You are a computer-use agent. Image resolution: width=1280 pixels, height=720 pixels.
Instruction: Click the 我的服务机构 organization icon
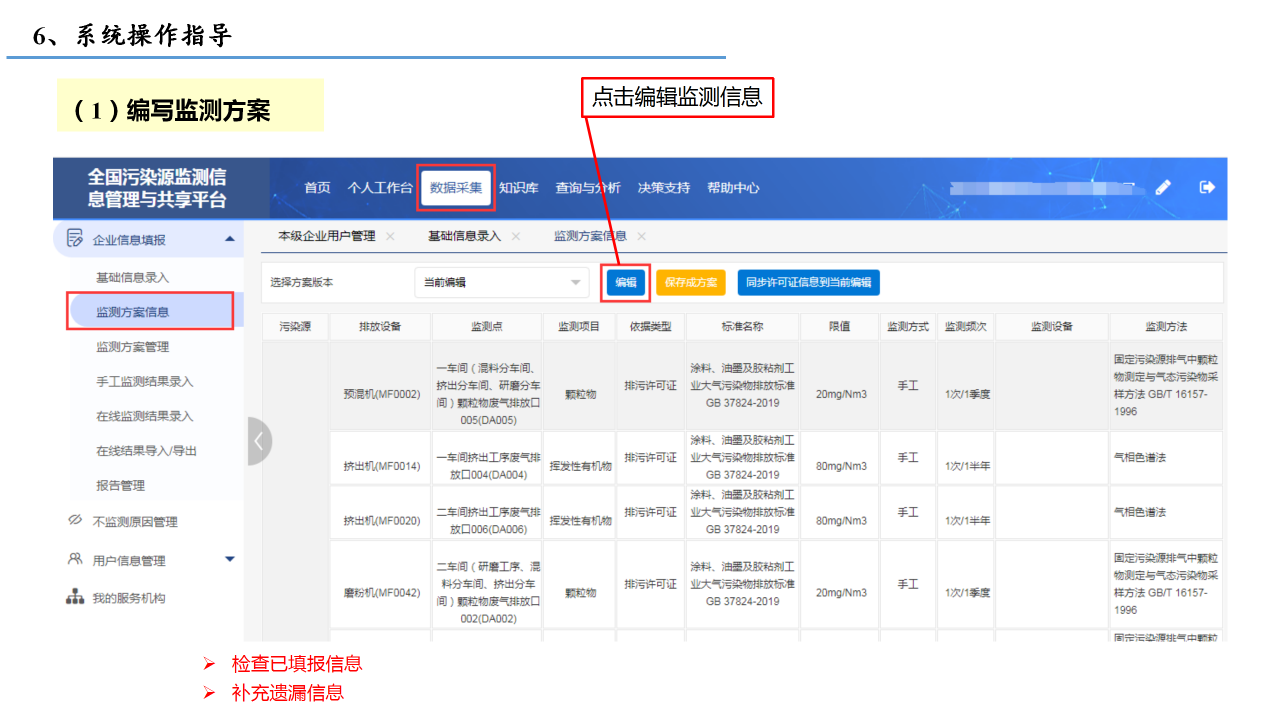[x=74, y=598]
